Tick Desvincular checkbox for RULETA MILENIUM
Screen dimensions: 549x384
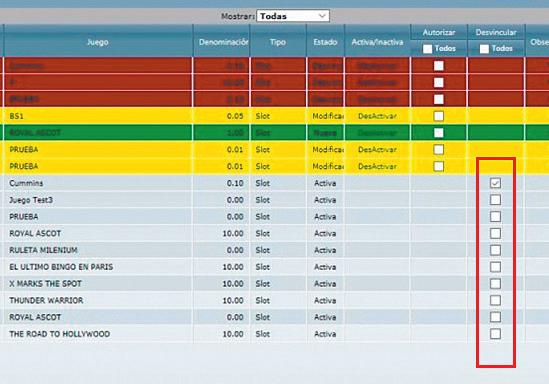(x=495, y=250)
